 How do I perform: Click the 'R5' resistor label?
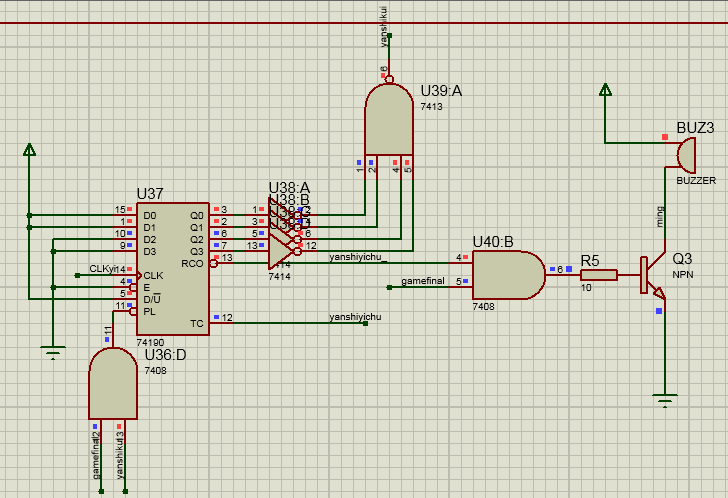(x=590, y=261)
